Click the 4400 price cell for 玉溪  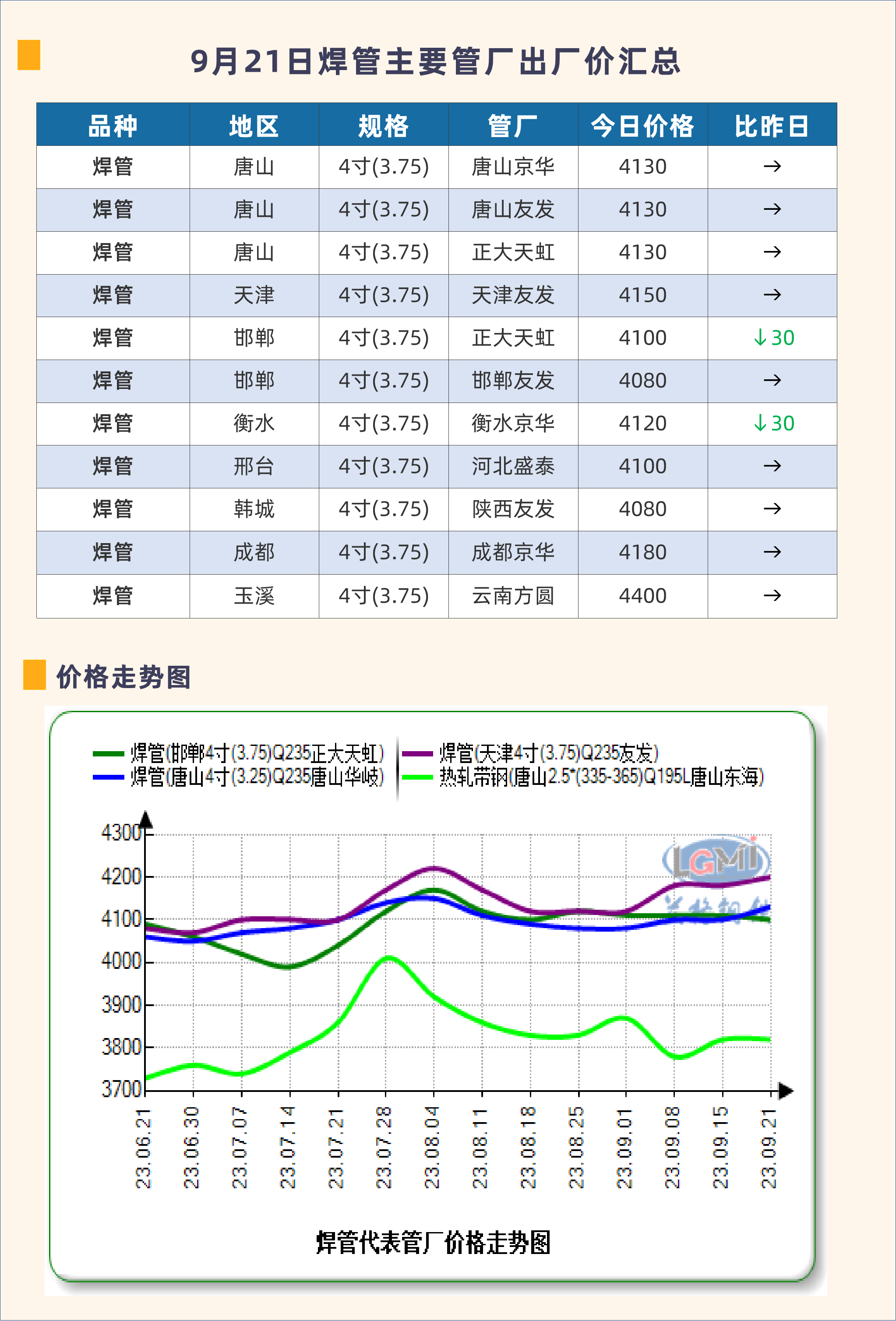point(642,595)
